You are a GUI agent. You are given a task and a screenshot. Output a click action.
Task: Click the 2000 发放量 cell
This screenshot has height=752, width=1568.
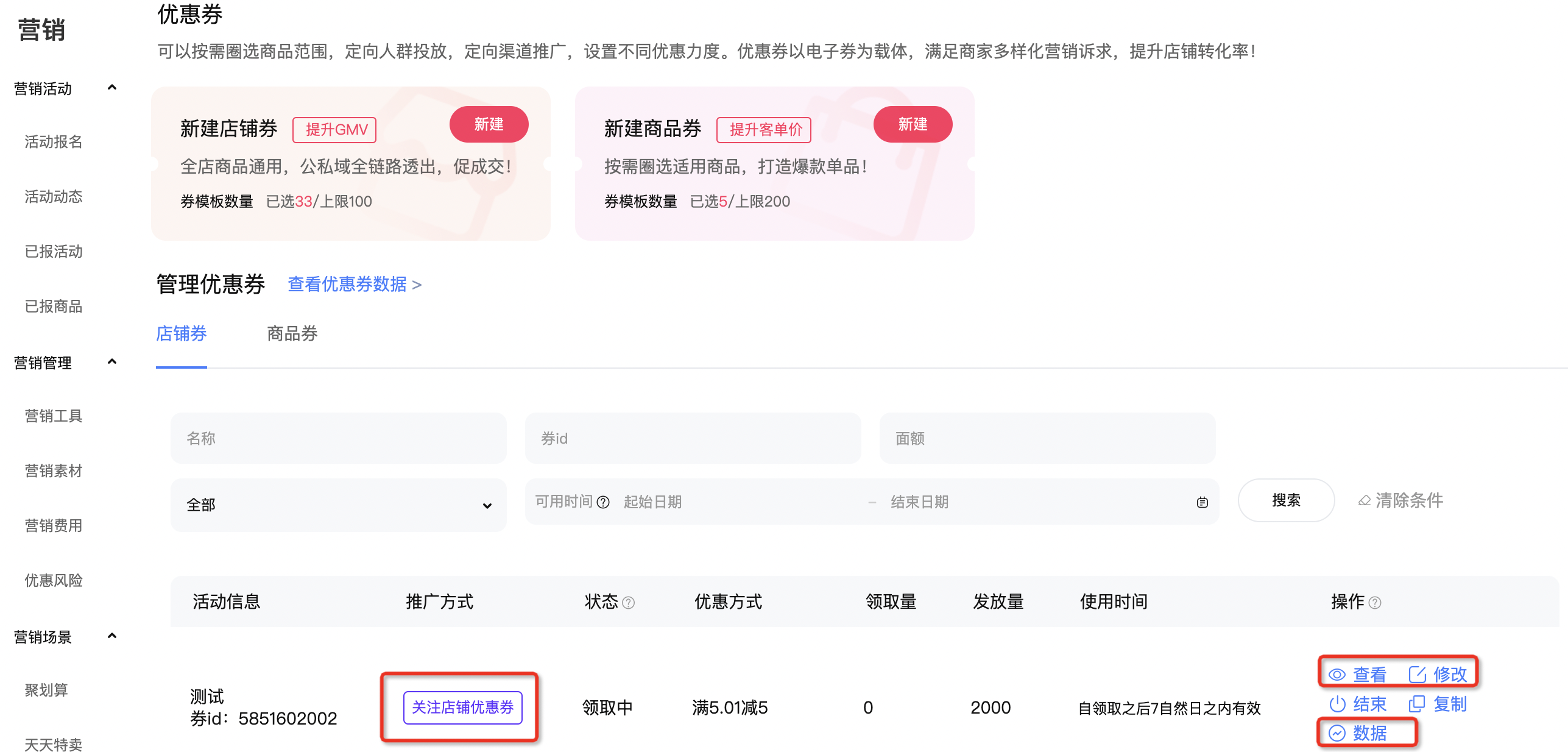(x=991, y=708)
